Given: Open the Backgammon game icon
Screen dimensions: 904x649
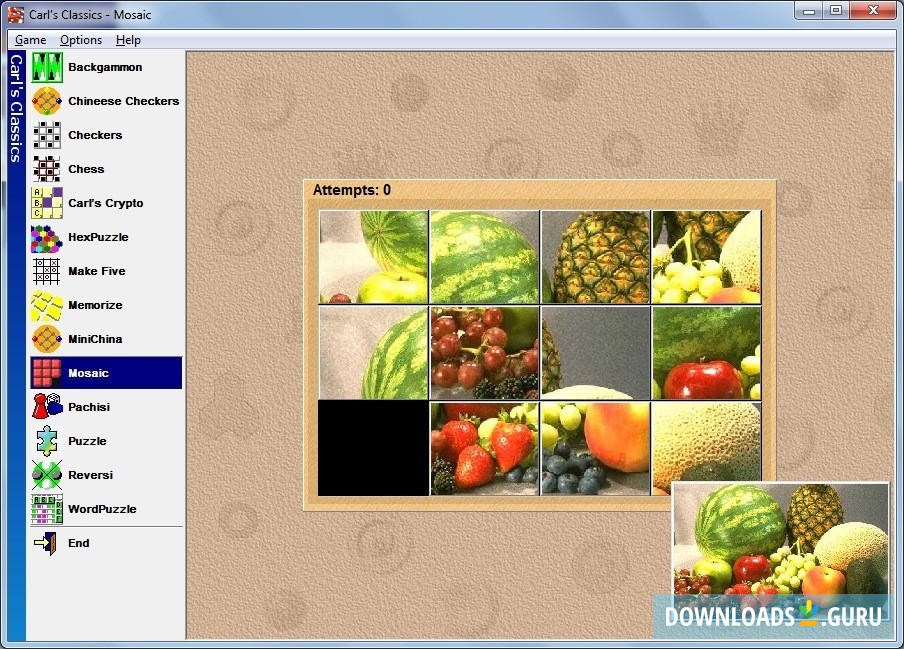Looking at the screenshot, I should coord(47,67).
